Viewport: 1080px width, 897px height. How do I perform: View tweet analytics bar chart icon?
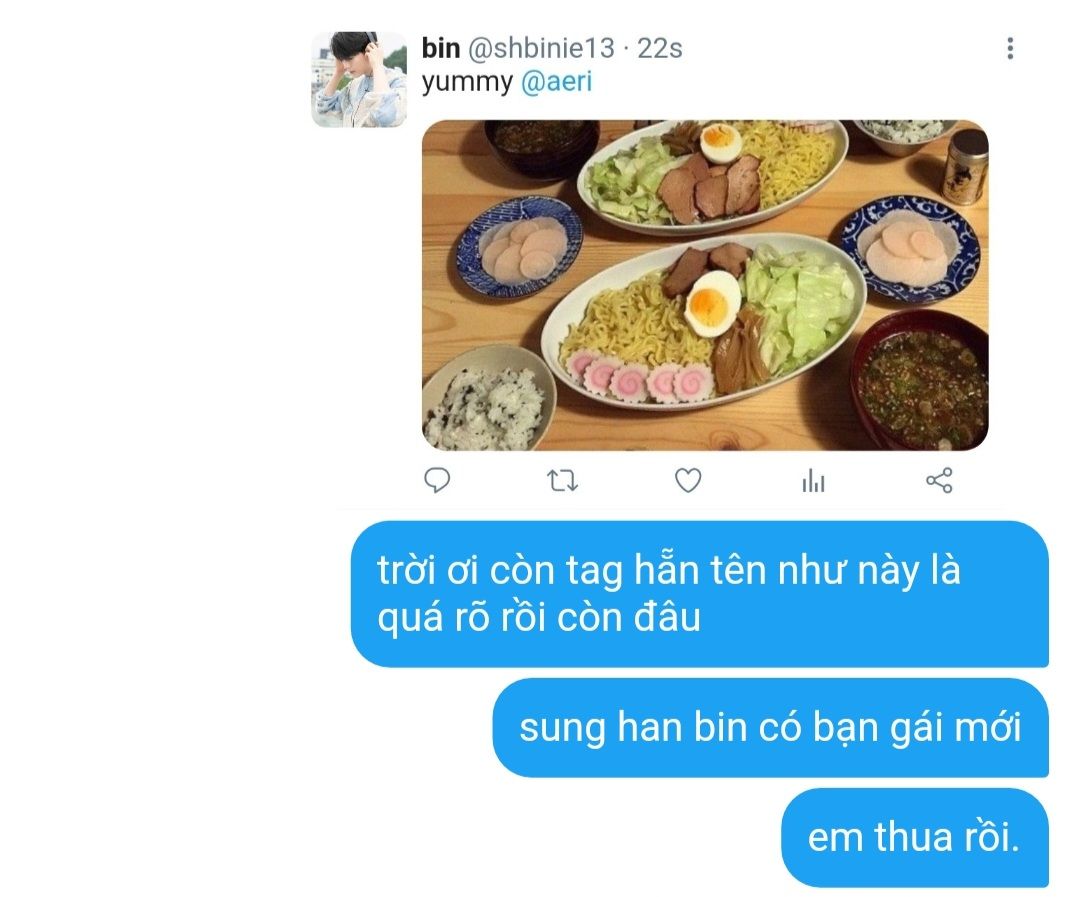[x=813, y=480]
